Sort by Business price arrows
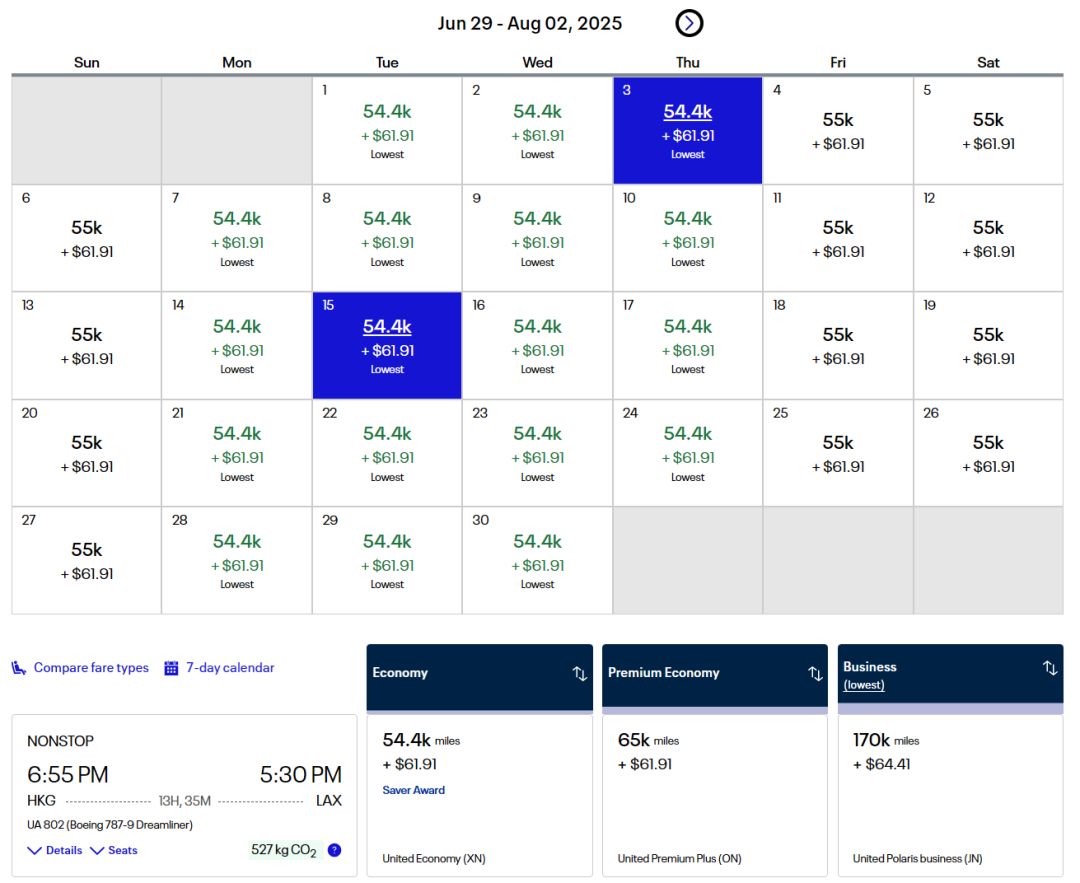 pos(1050,668)
